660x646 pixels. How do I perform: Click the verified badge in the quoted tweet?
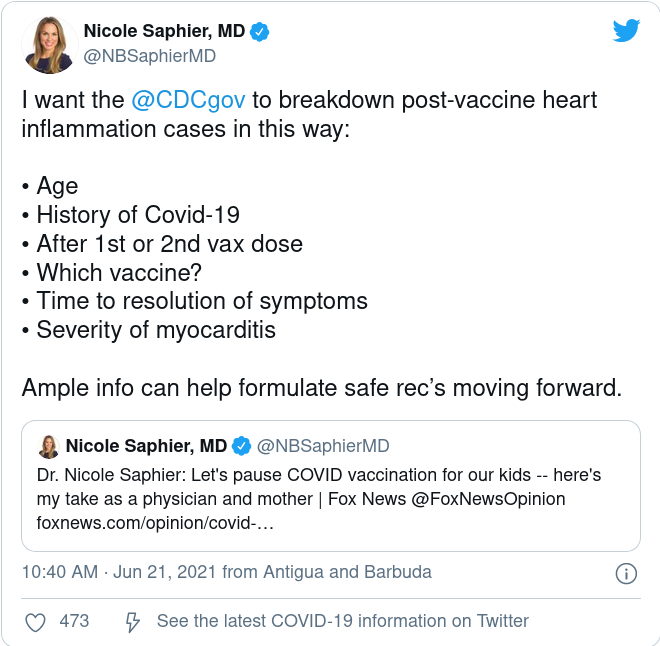[242, 446]
